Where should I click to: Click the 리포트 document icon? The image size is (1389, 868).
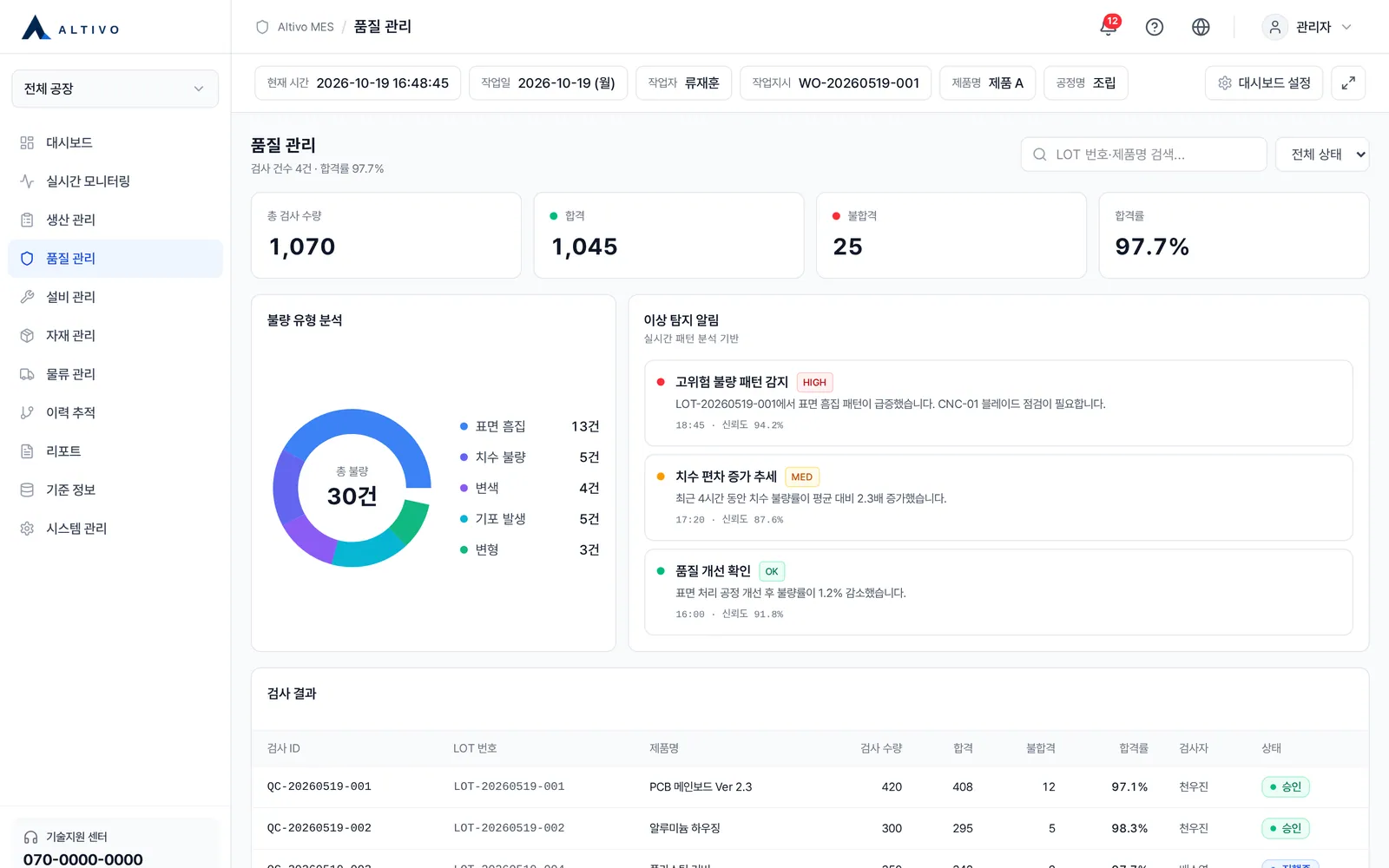(x=27, y=451)
